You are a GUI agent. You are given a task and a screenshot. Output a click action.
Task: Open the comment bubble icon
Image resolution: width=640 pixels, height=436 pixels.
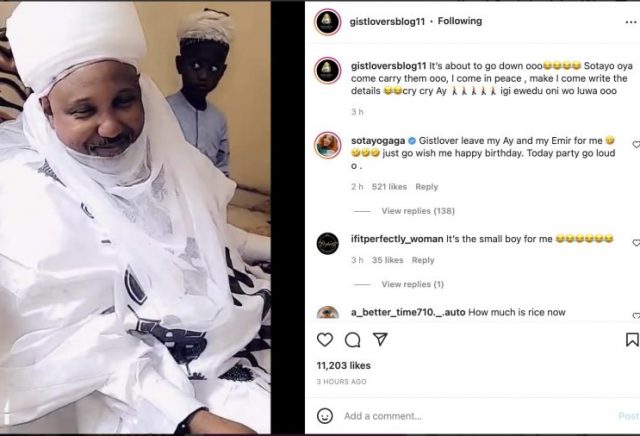[x=352, y=340]
